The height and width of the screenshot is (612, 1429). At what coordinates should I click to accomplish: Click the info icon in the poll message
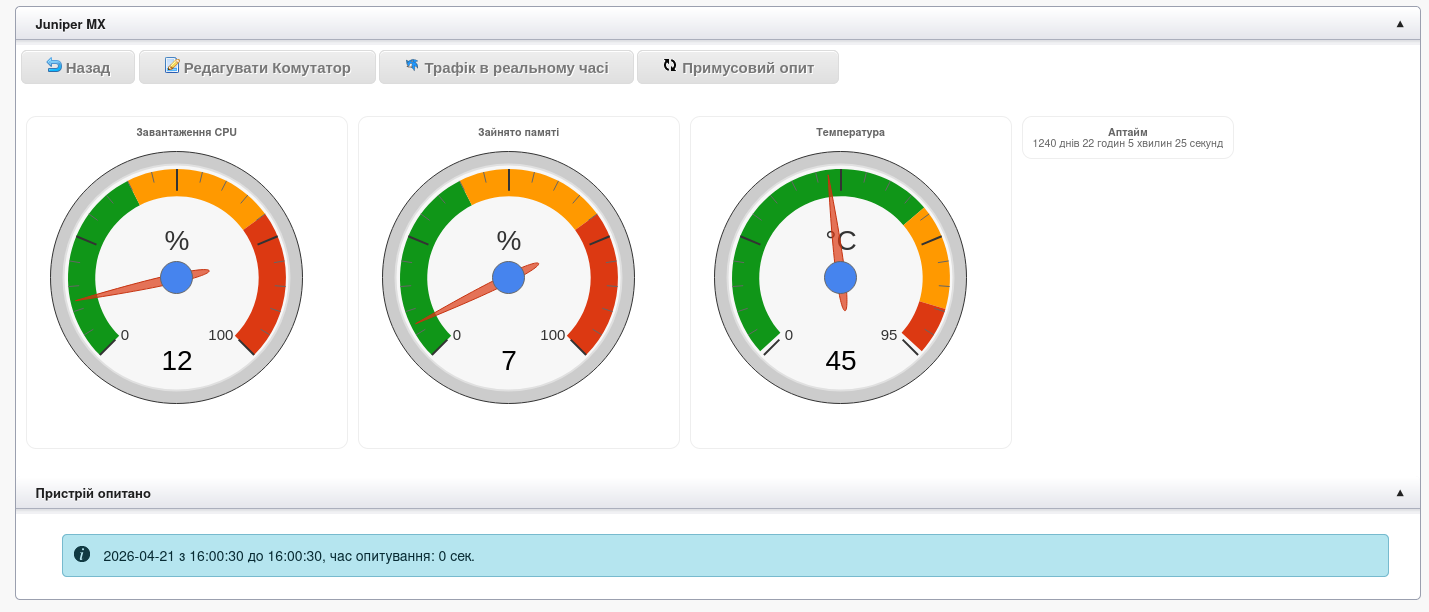(82, 554)
